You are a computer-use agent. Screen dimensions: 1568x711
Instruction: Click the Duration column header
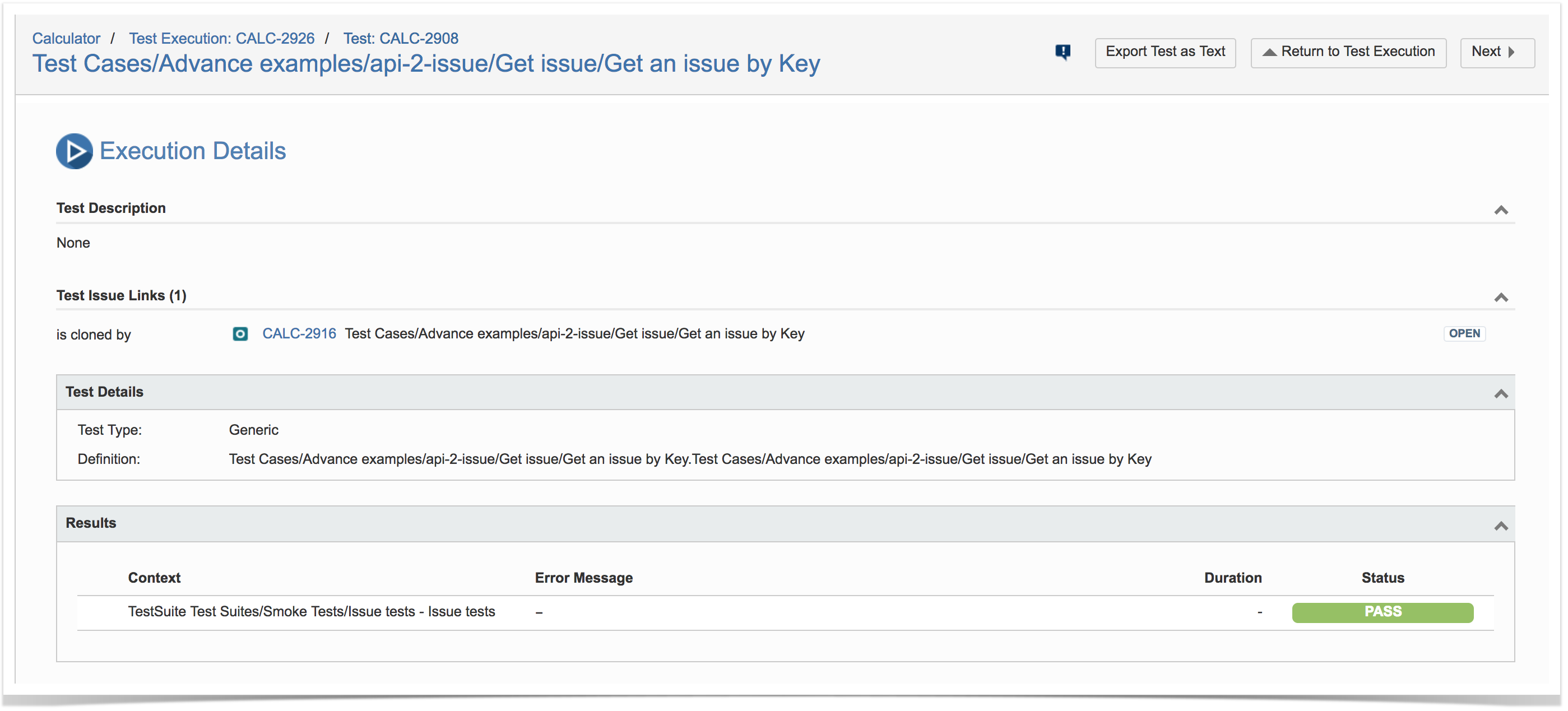(1233, 578)
